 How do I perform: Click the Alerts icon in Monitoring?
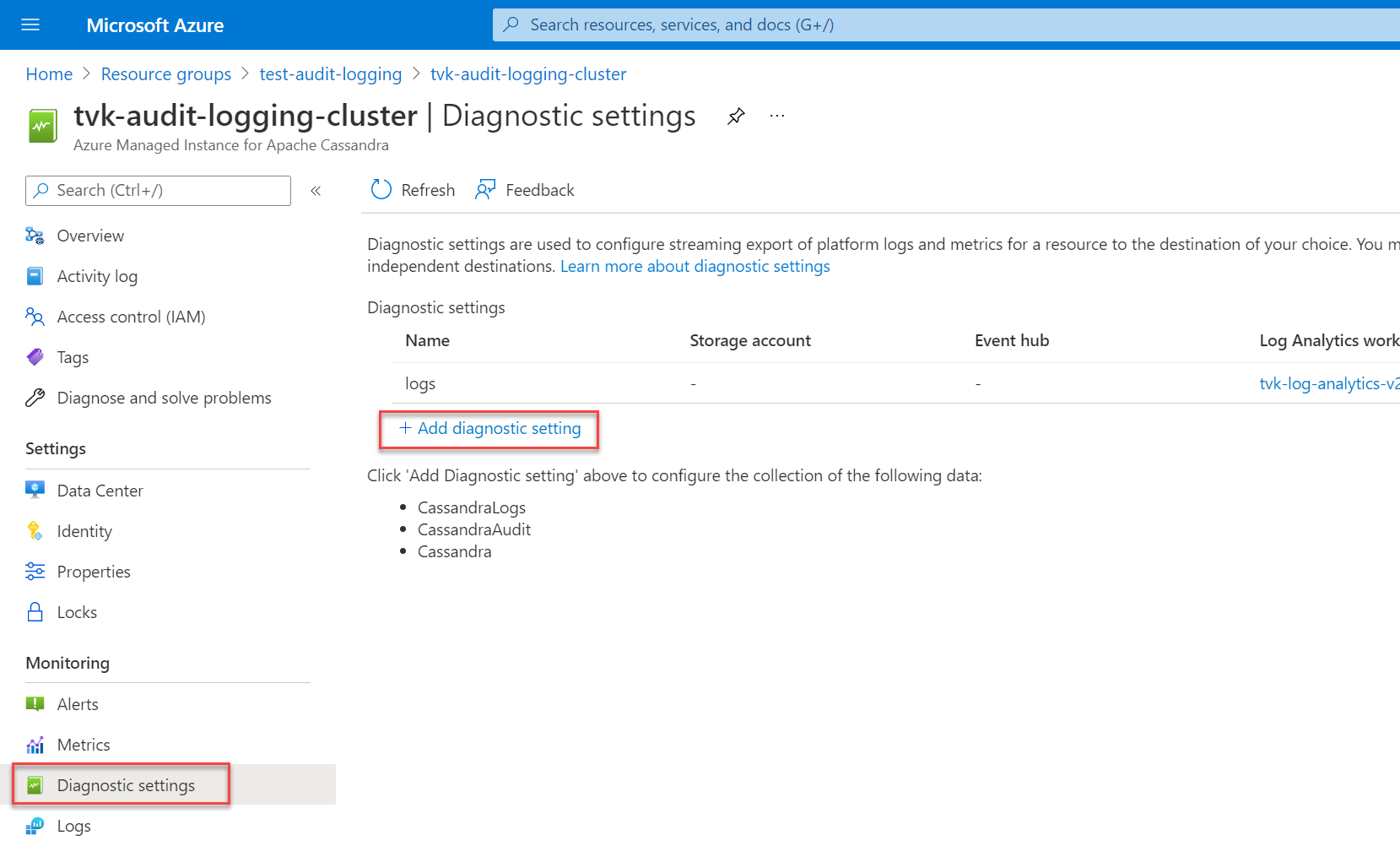tap(35, 704)
